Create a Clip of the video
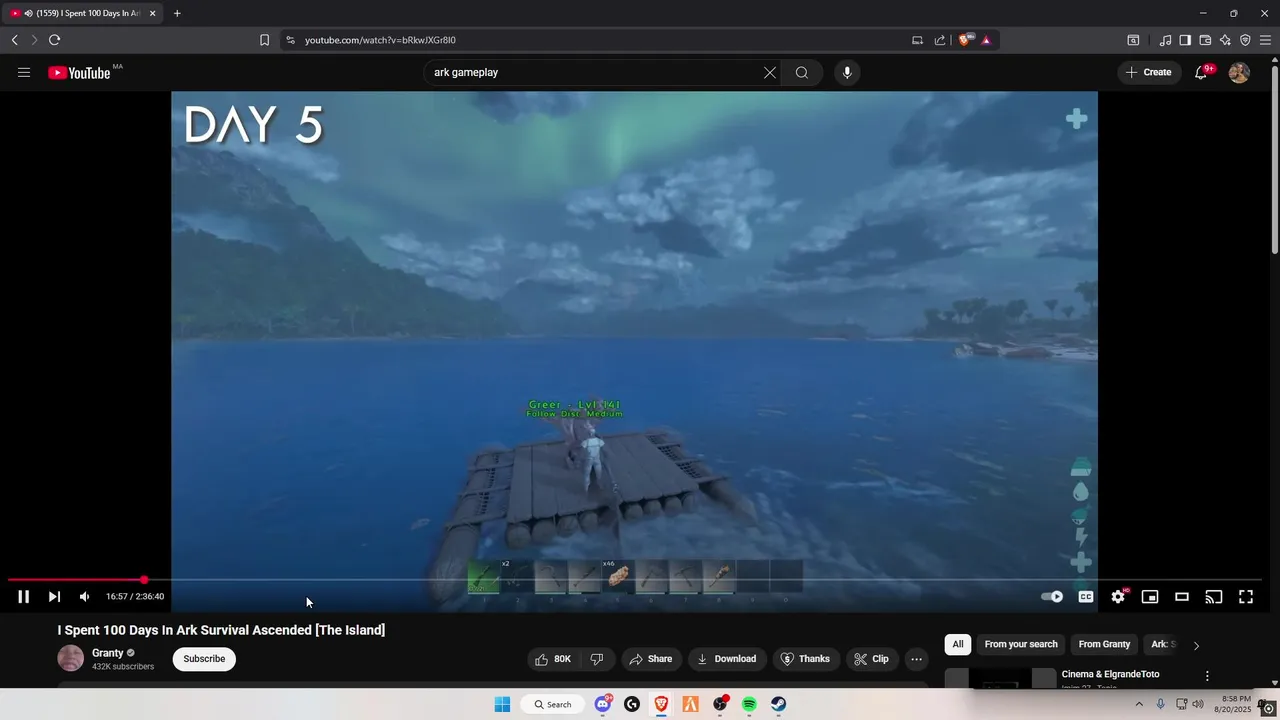 click(871, 659)
